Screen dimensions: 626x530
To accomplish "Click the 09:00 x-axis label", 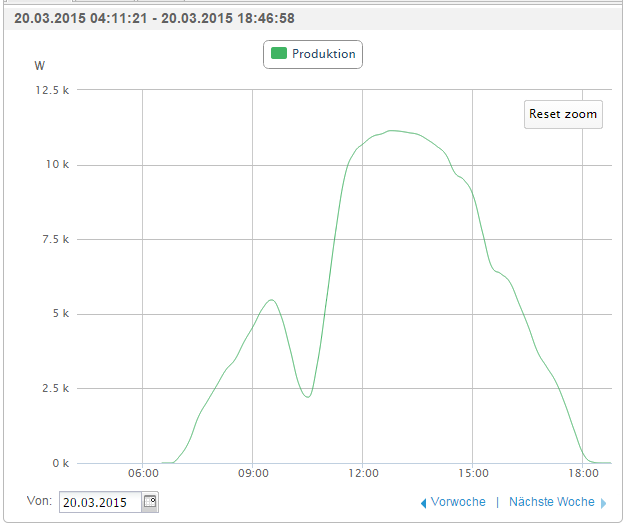I will point(253,474).
